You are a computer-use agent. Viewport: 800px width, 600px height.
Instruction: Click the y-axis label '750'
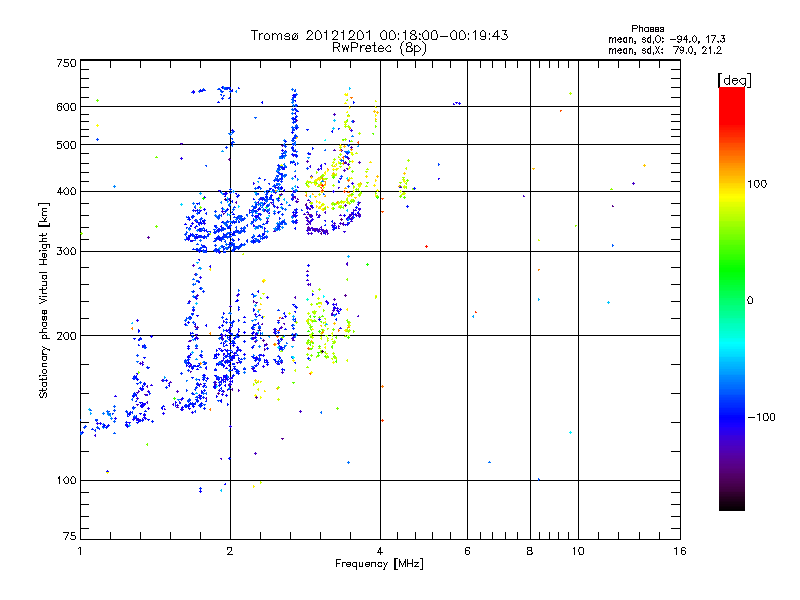[66, 63]
